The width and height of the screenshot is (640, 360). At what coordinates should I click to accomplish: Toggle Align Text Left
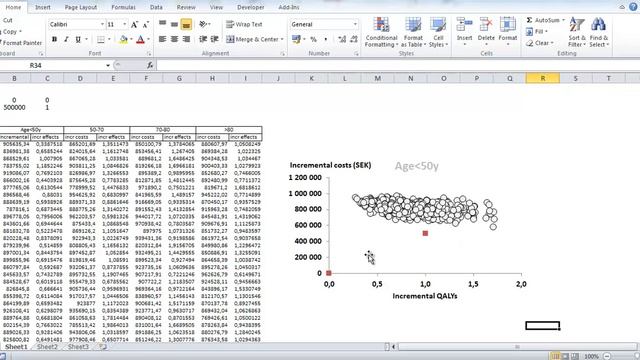pyautogui.click(x=162, y=39)
